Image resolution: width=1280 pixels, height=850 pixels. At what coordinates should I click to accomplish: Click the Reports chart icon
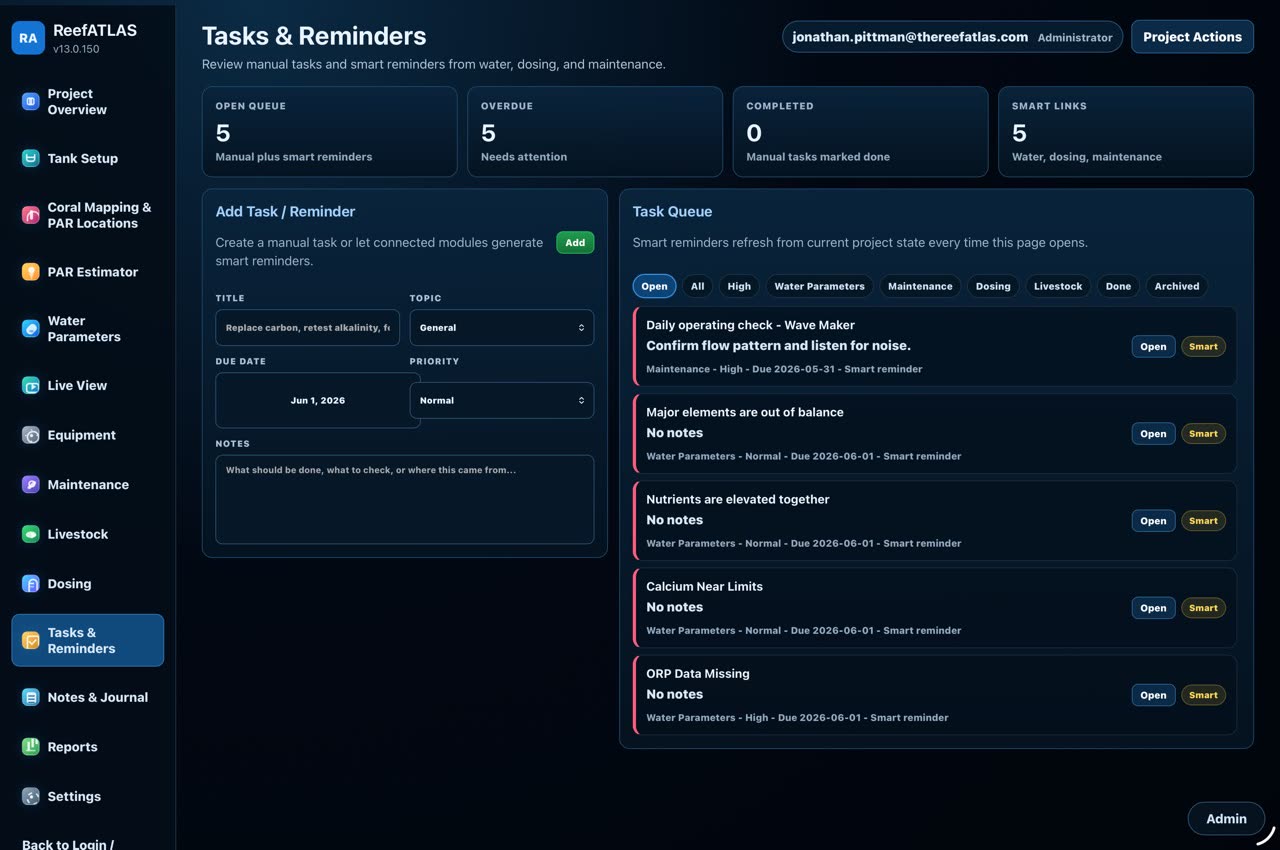click(x=31, y=747)
